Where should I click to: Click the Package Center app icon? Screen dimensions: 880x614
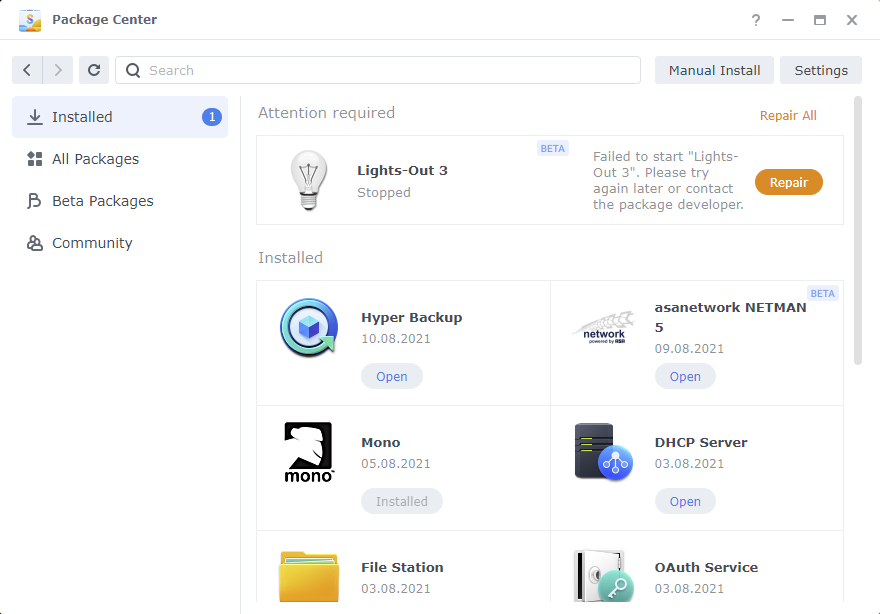pos(30,20)
